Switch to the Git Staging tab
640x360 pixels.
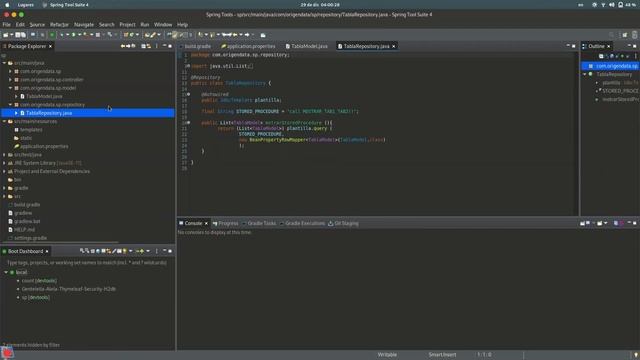tap(343, 224)
